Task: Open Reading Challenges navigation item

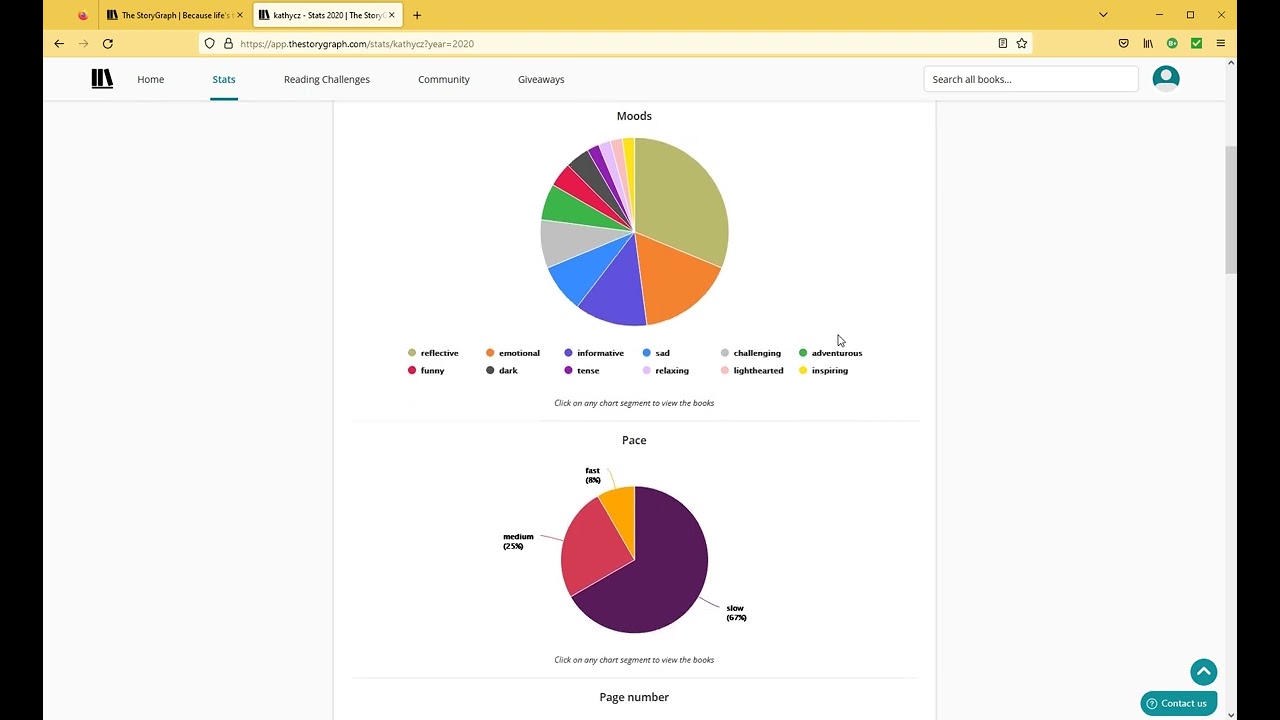Action: (327, 79)
